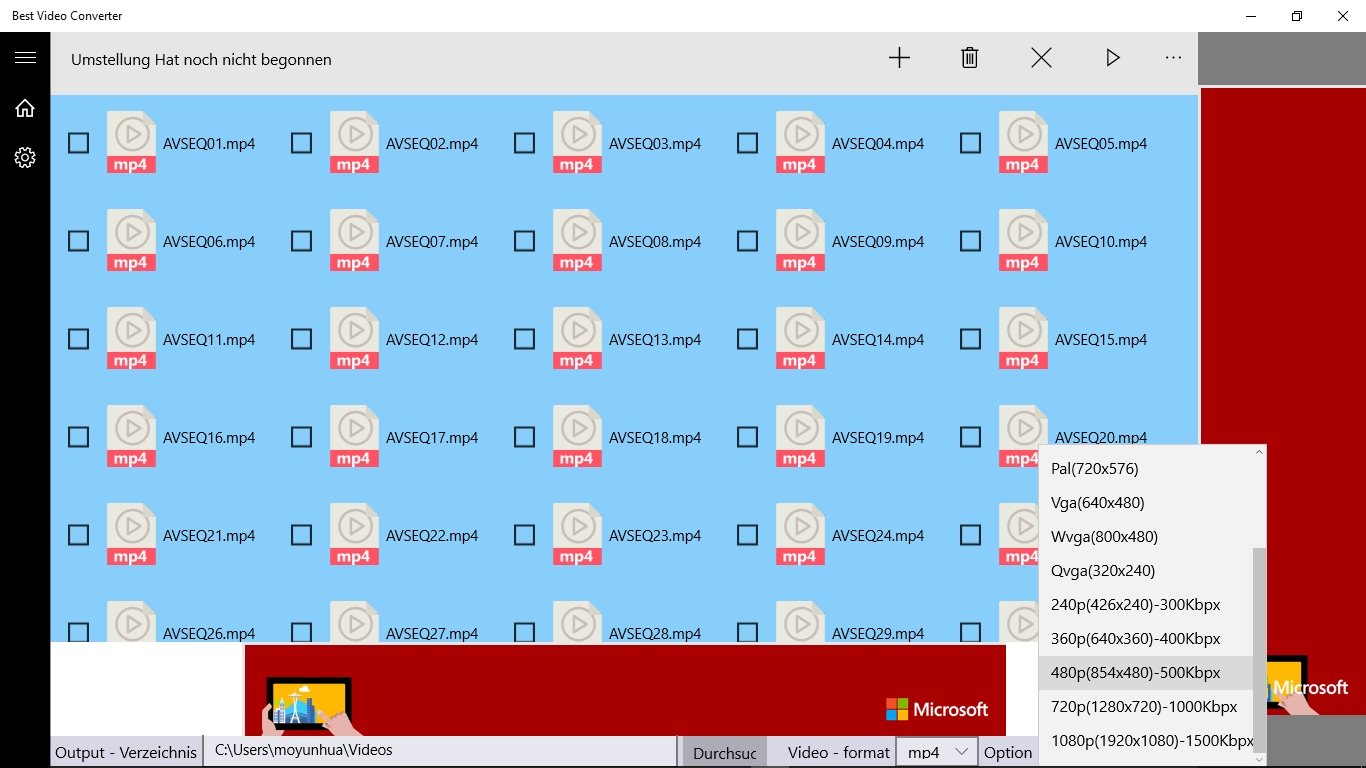Click the AVSEQ18.mp4 file icon

(x=577, y=436)
